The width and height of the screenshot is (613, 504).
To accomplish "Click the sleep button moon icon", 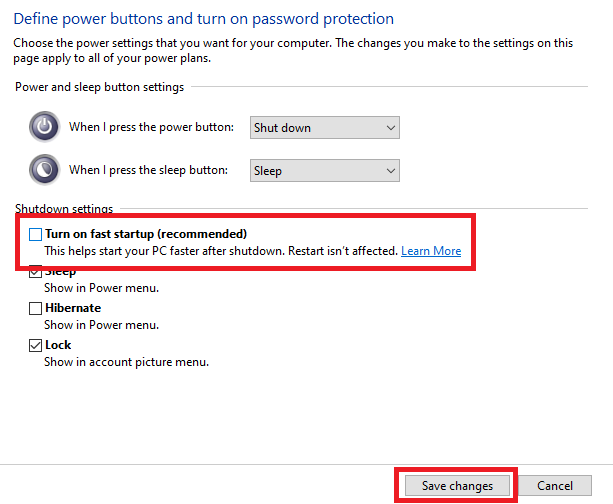I will (x=44, y=170).
